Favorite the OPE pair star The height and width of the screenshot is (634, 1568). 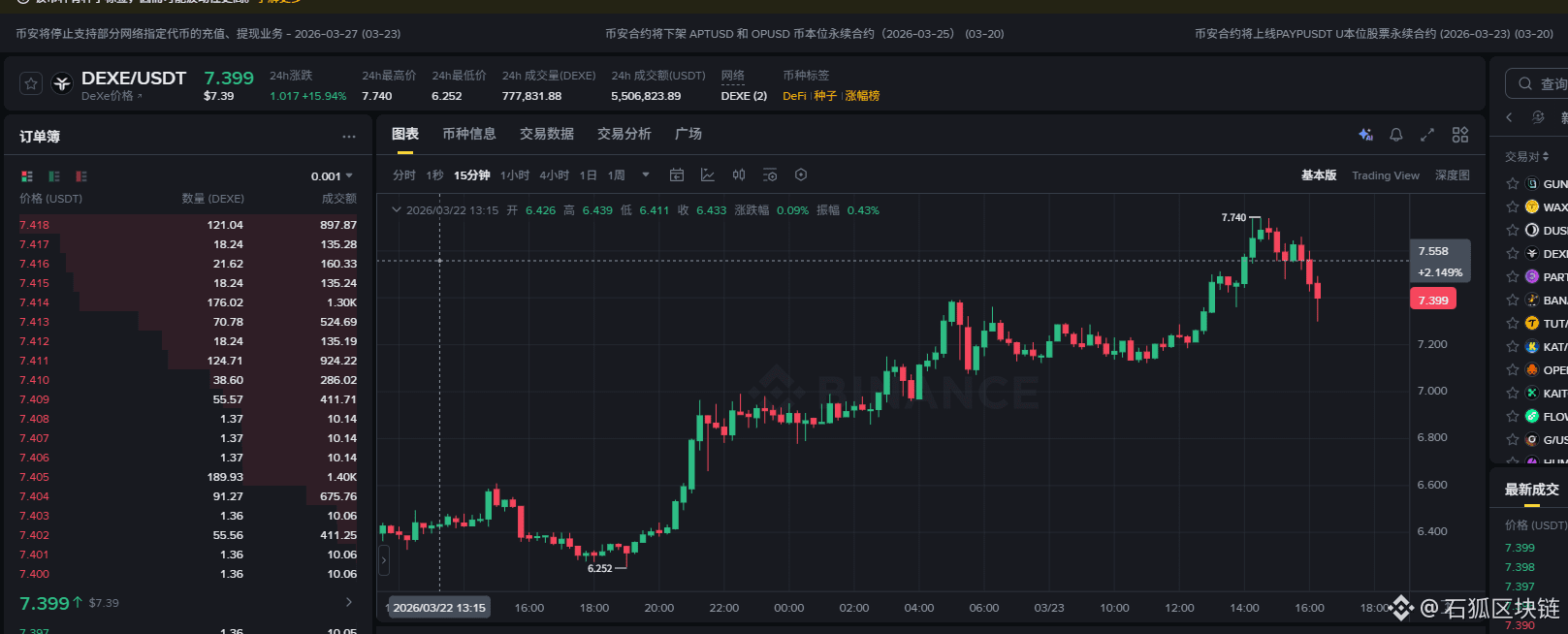(1513, 369)
